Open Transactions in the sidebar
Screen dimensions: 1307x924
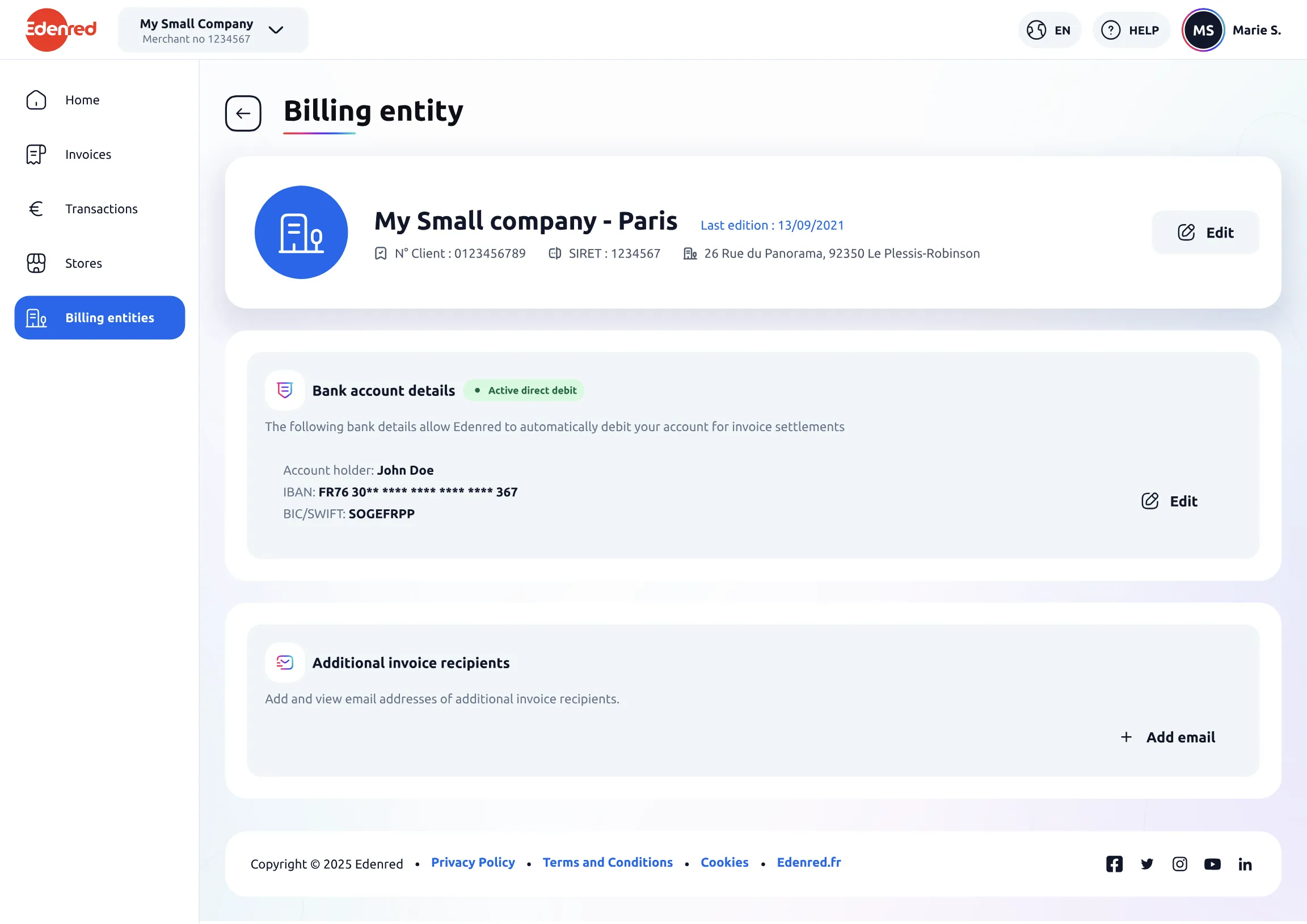(x=100, y=209)
